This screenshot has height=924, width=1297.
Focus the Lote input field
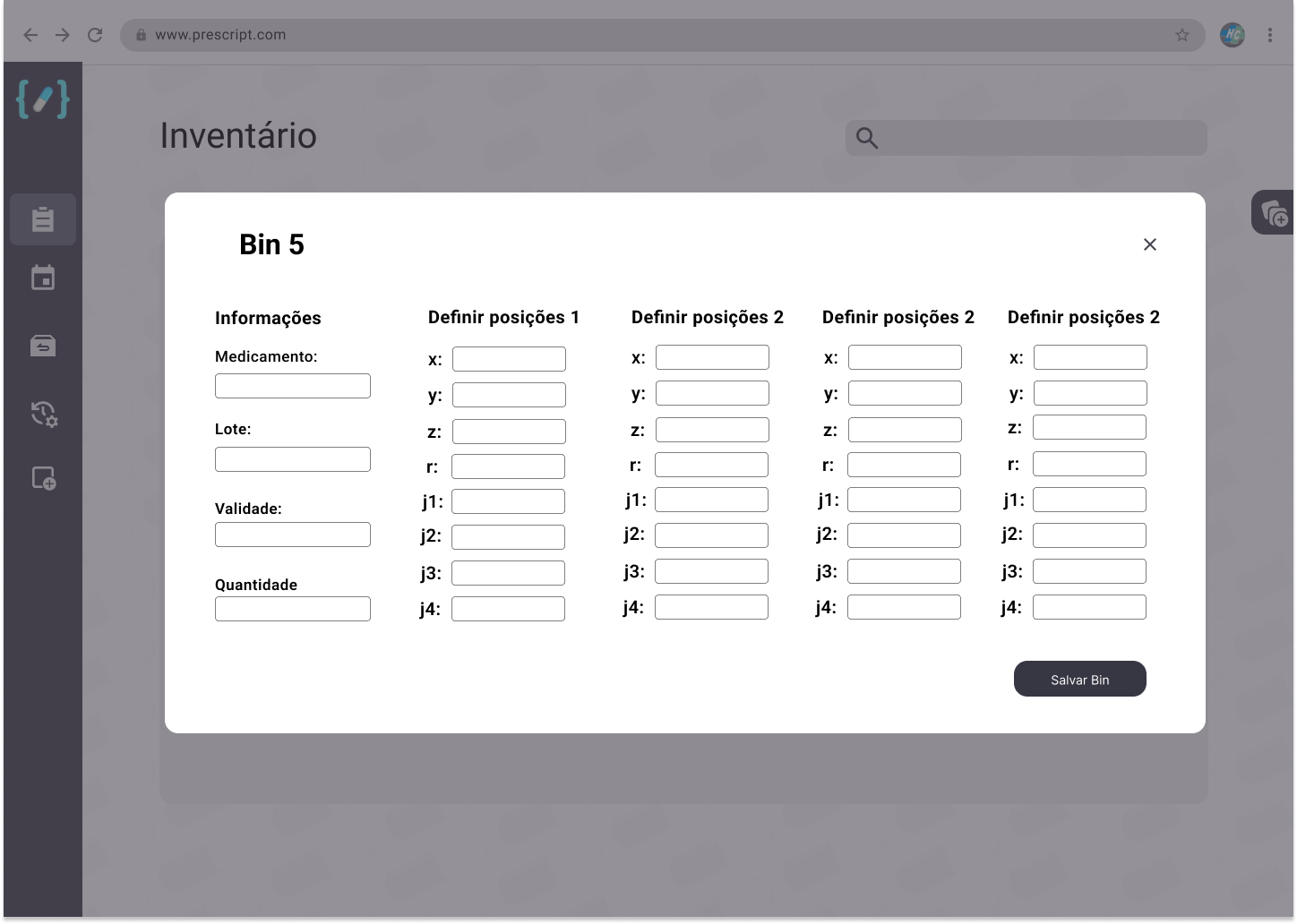293,459
